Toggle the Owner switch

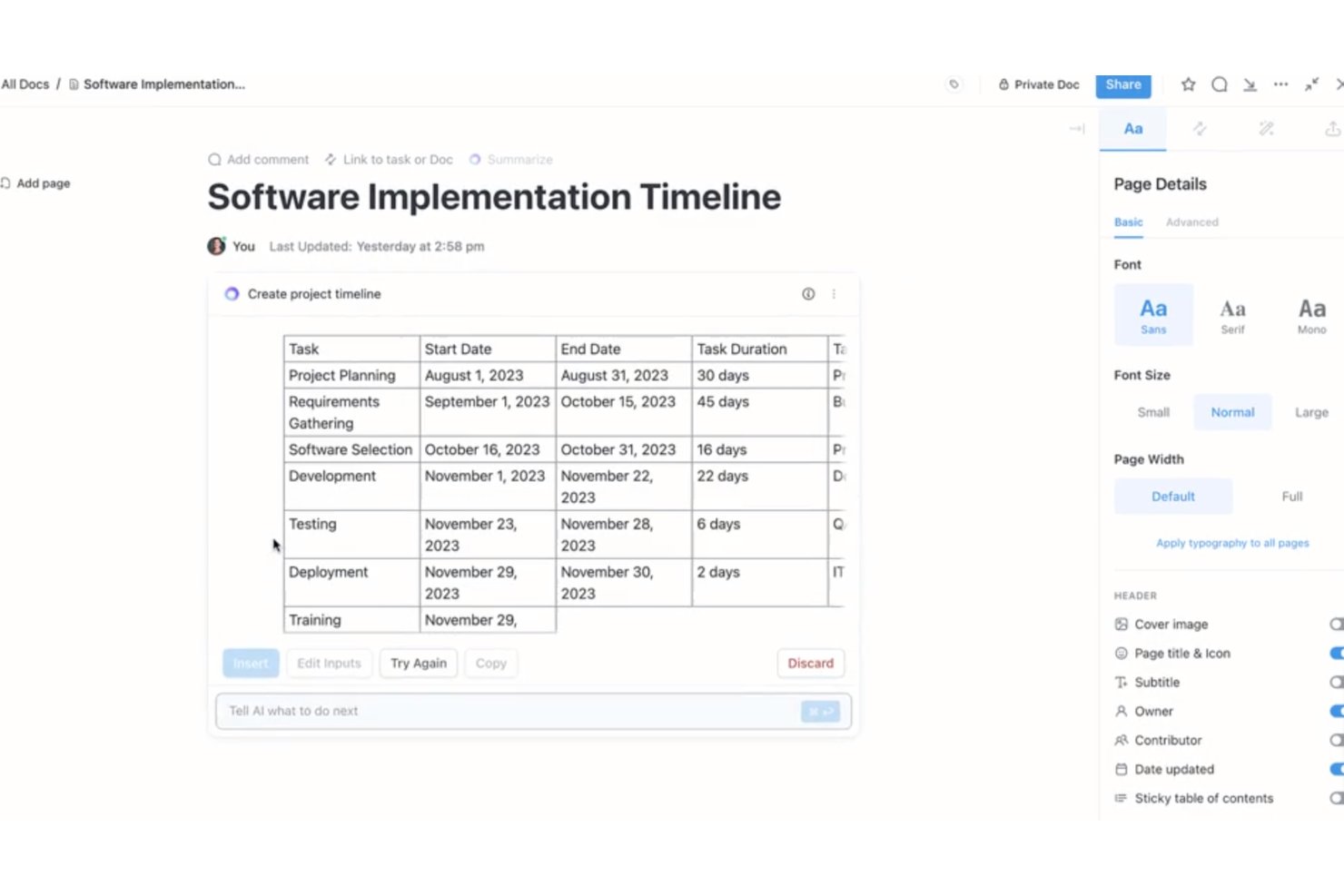[1336, 712]
